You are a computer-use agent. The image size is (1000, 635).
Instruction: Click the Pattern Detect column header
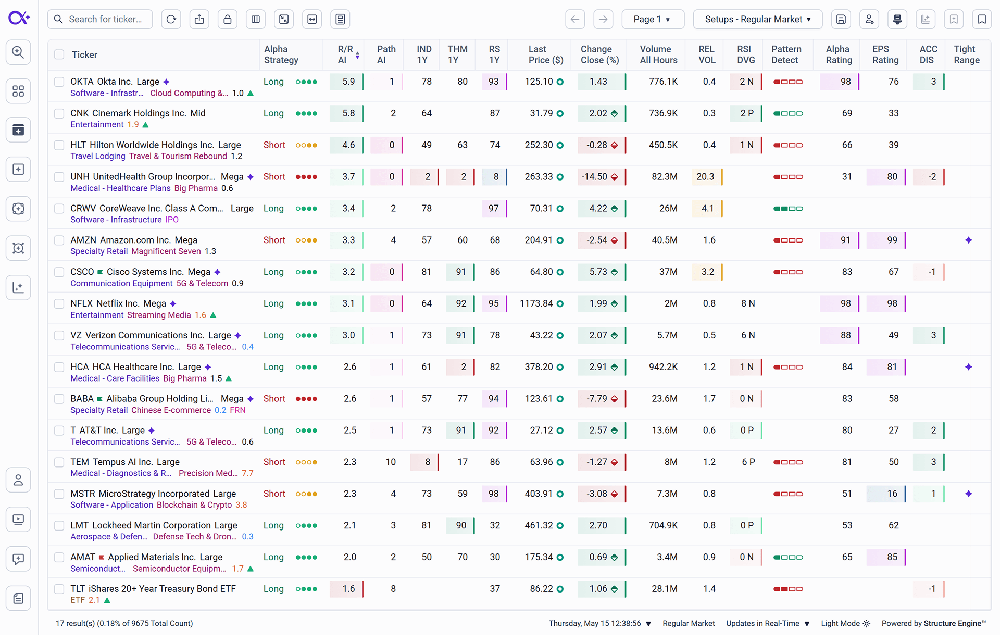[x=786, y=55]
